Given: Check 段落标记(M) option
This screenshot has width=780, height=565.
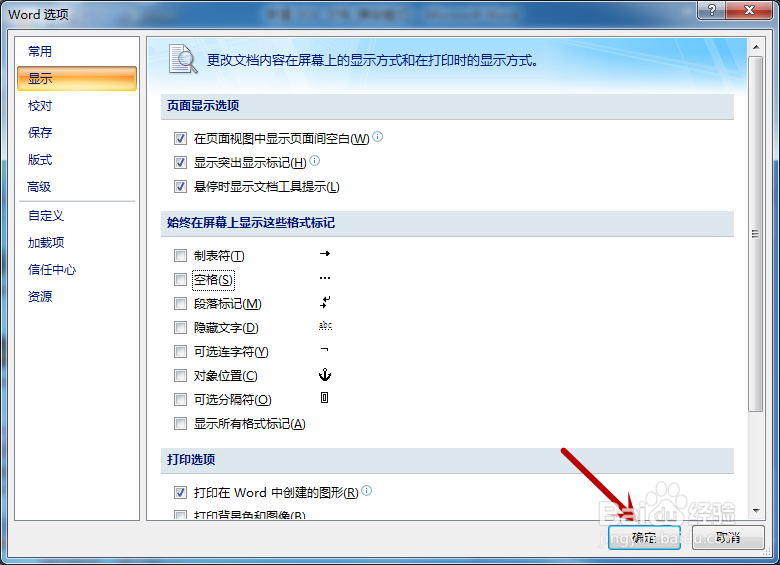Looking at the screenshot, I should [180, 303].
